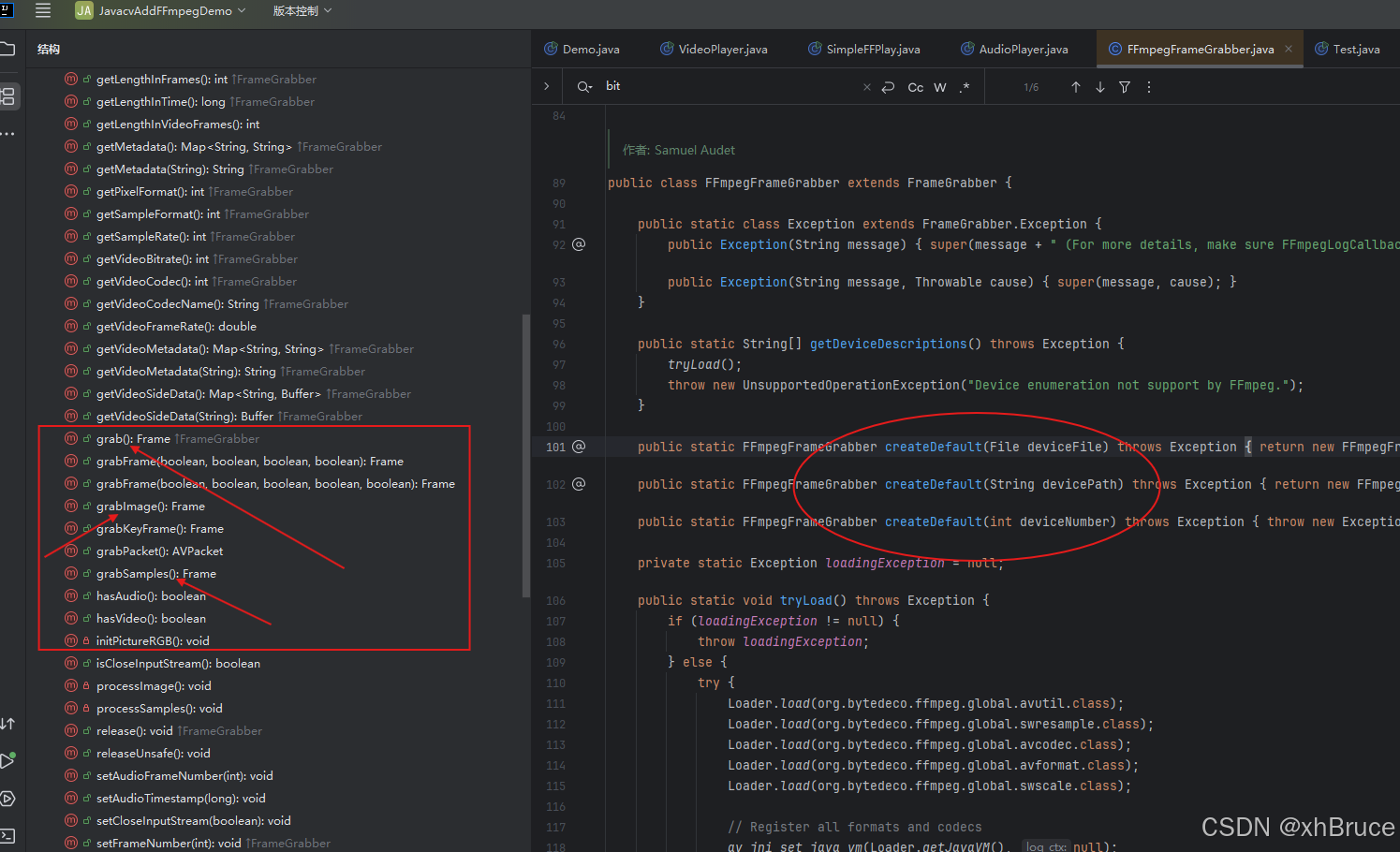
Task: Switch to AudioPlayer.java tab
Action: [x=1014, y=49]
